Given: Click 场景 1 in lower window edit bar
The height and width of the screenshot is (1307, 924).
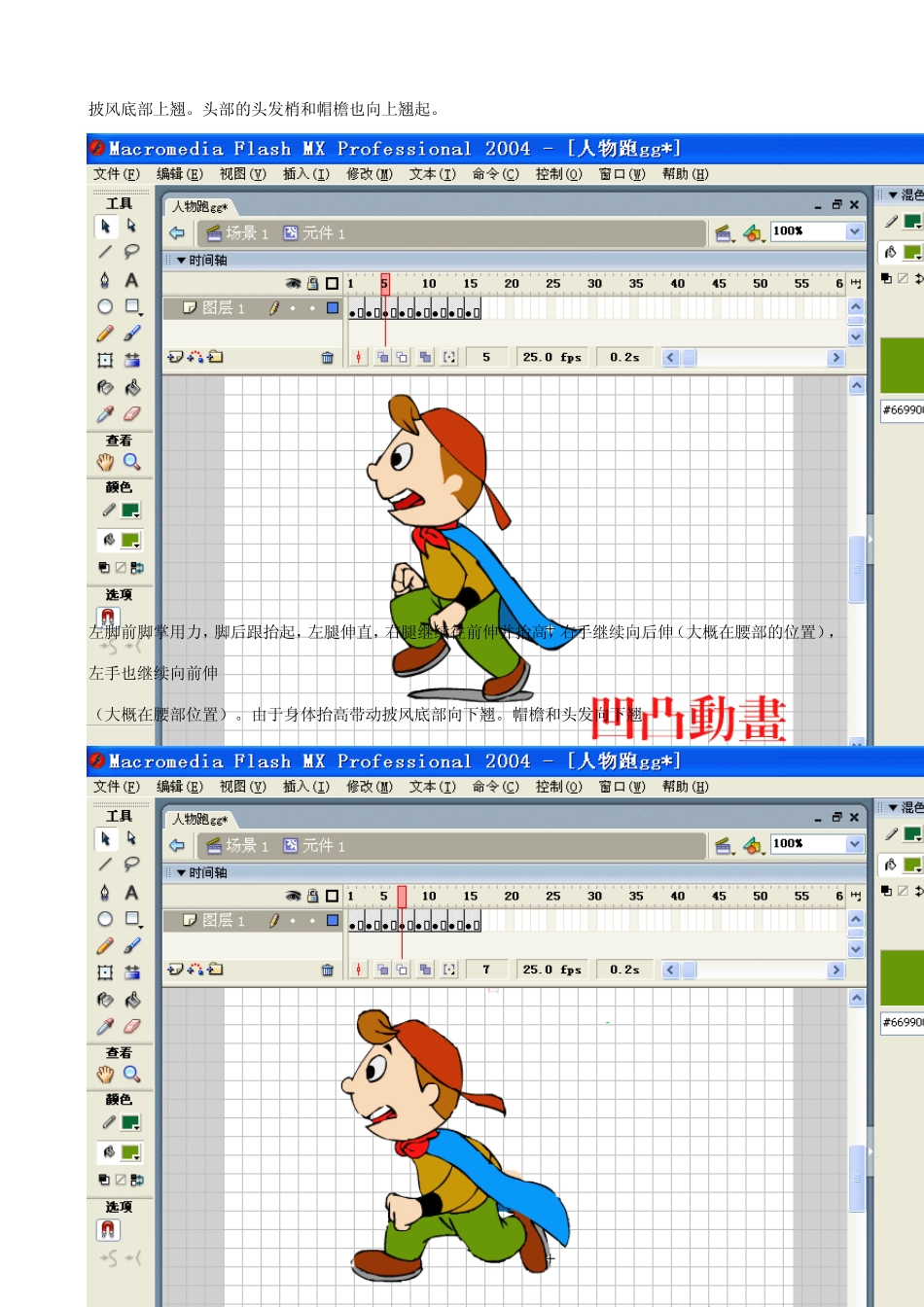Looking at the screenshot, I should (237, 846).
